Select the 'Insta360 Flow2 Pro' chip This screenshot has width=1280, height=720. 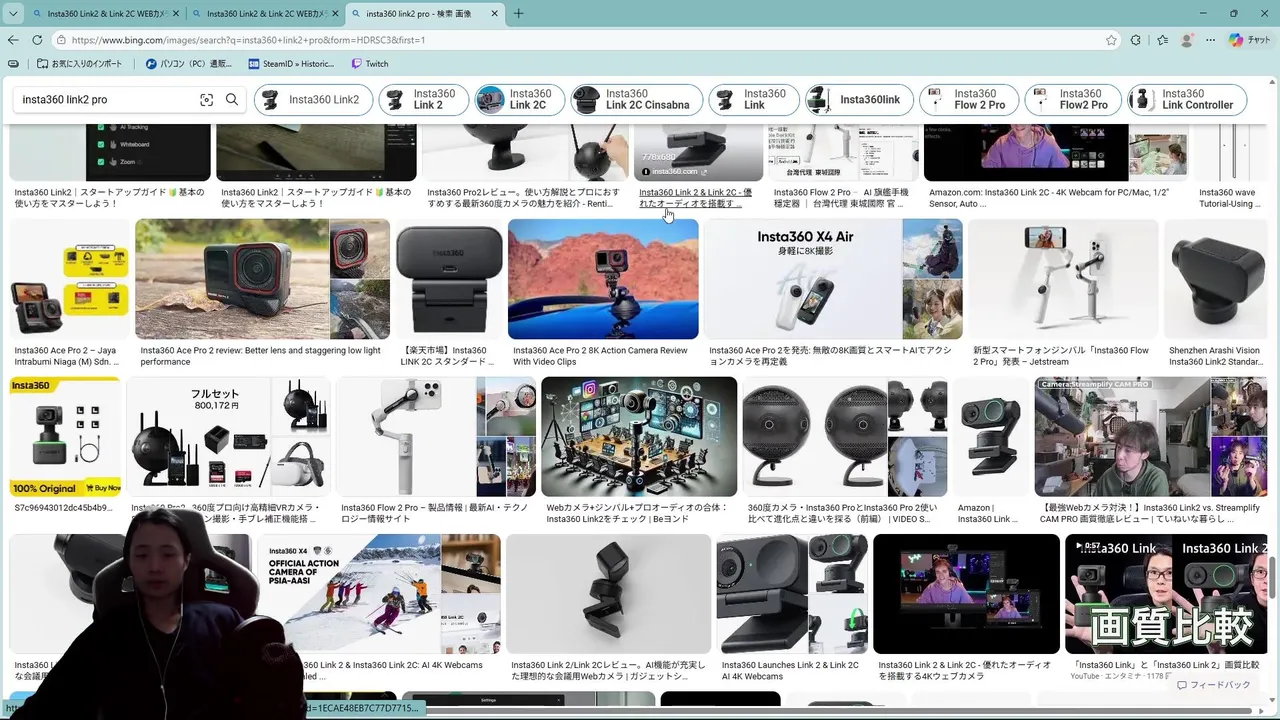click(x=1073, y=100)
